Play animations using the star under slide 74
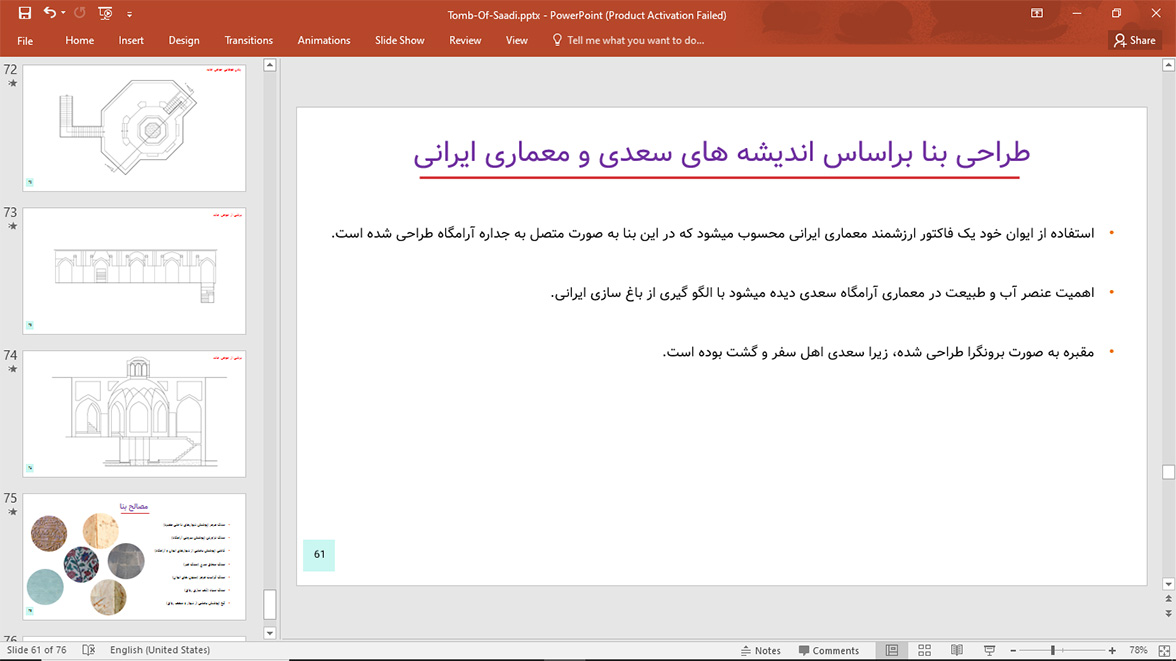1176x661 pixels. [12, 369]
